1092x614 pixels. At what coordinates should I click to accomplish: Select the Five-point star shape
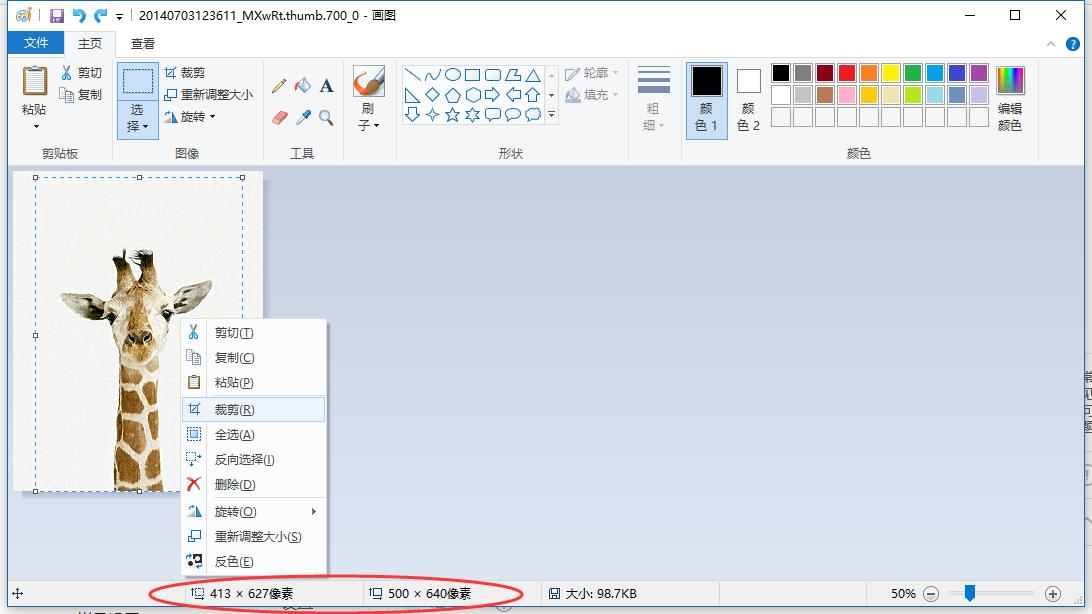453,115
